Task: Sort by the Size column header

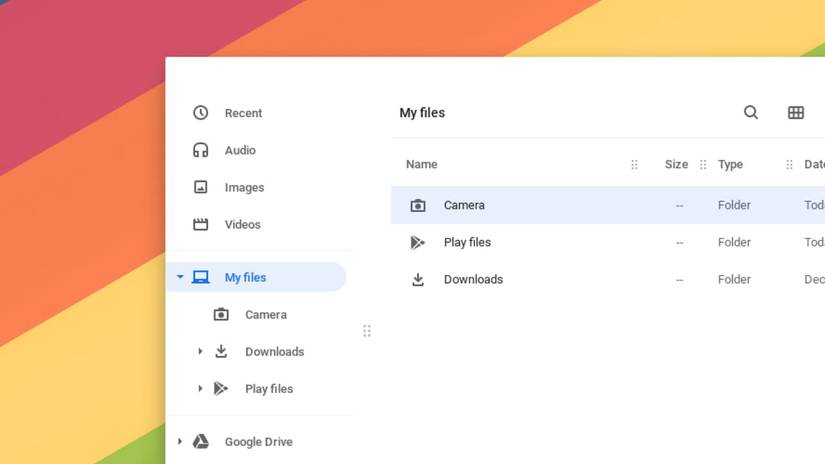Action: click(x=676, y=164)
